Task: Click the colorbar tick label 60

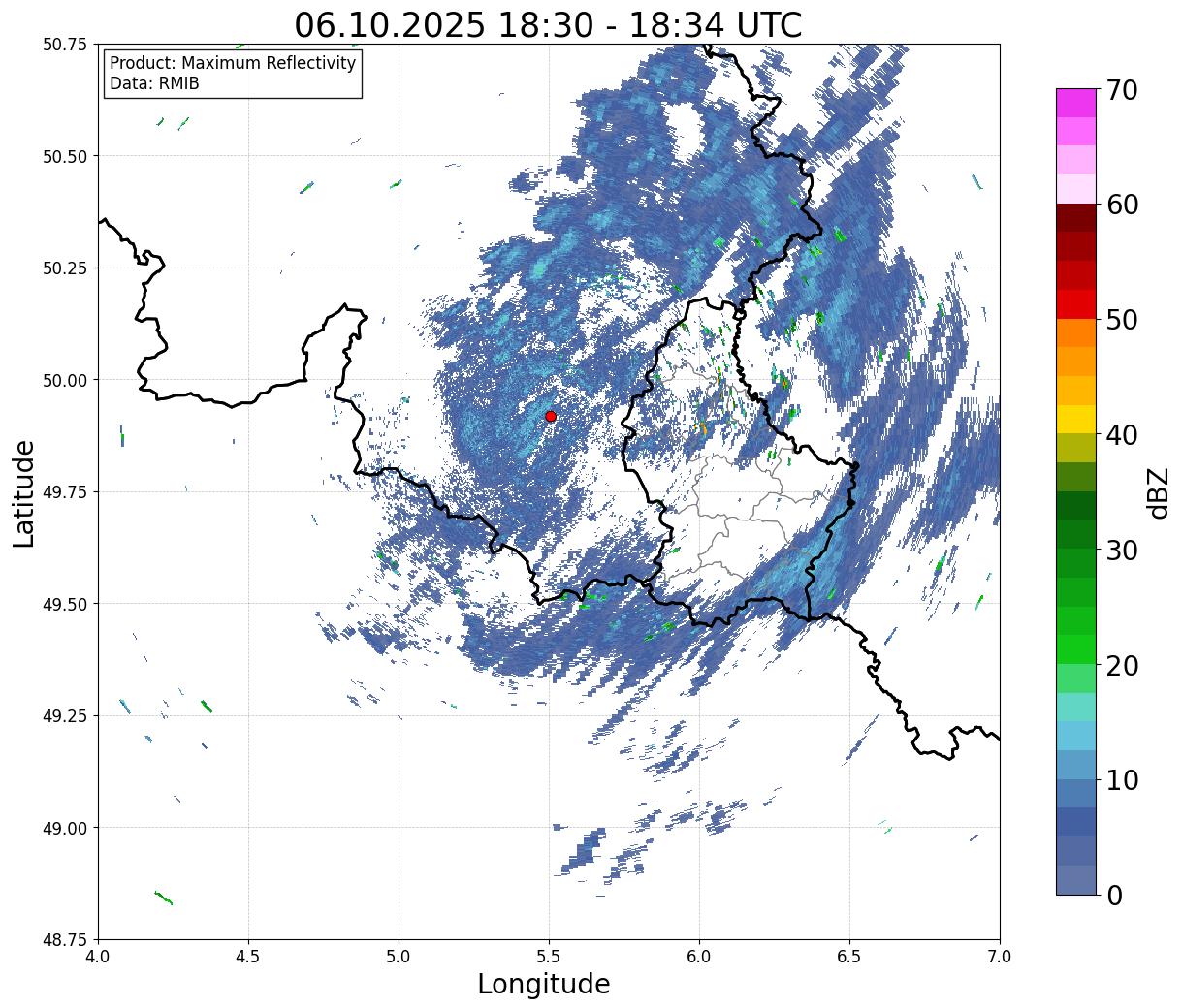Action: (x=1121, y=205)
